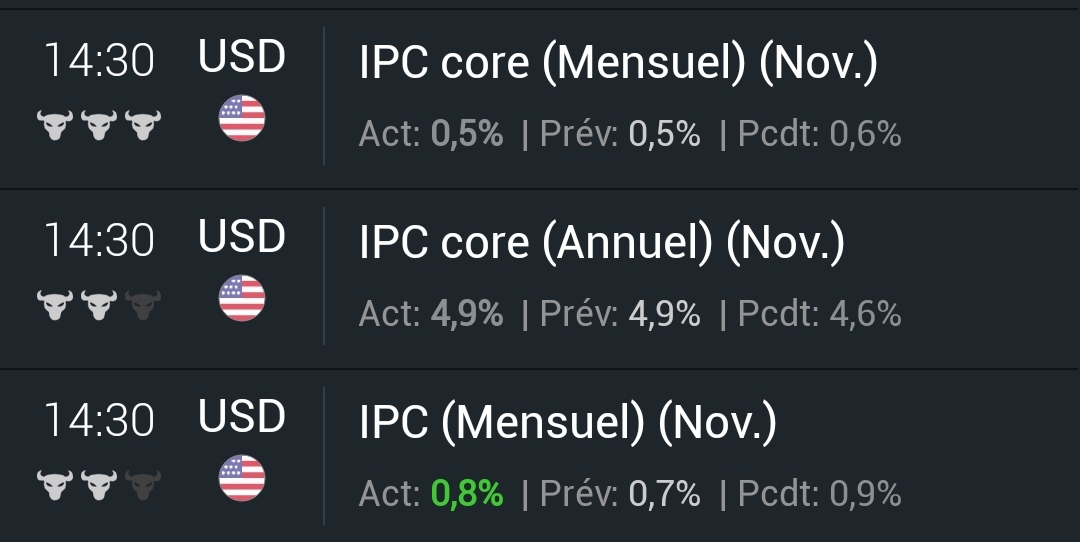Click the dimmed third bull in IPC (Mensuel) row
This screenshot has height=542, width=1080.
click(x=143, y=485)
